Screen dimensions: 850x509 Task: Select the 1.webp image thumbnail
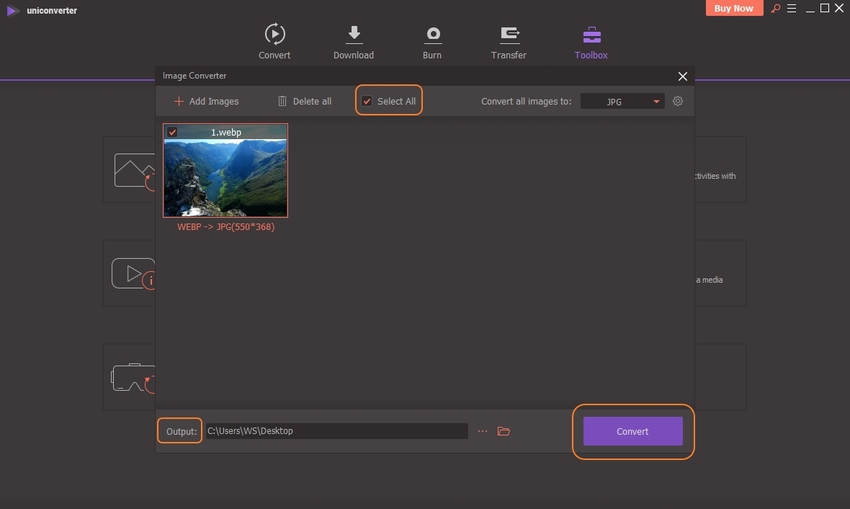tap(225, 176)
